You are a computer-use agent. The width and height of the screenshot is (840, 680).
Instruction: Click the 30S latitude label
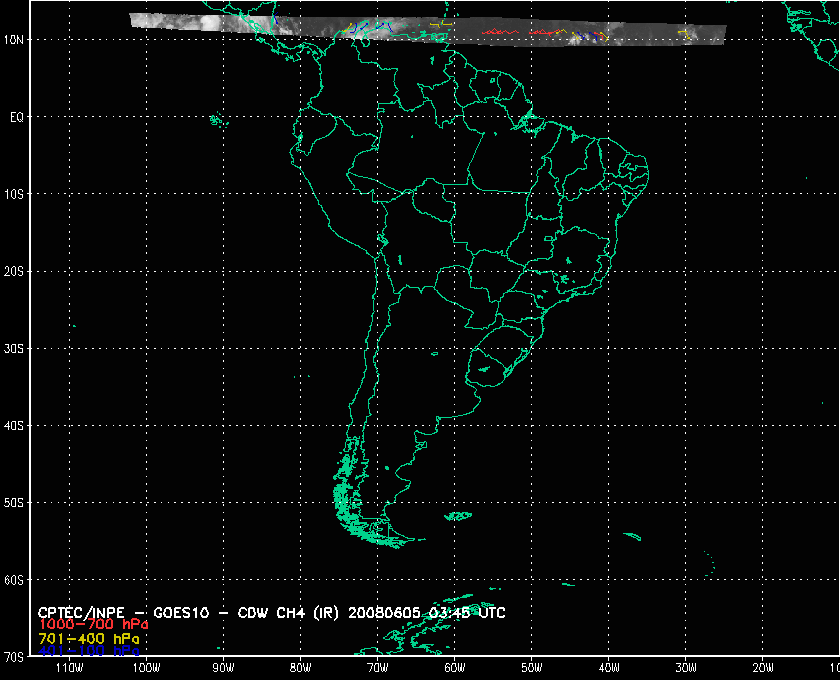point(16,348)
